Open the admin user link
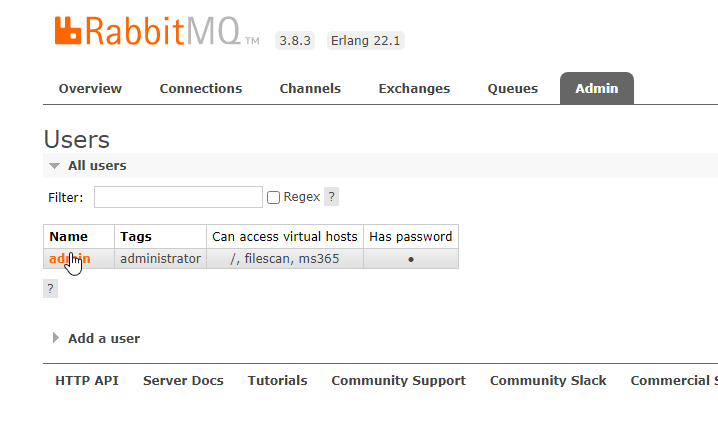This screenshot has height=431, width=718. [69, 259]
